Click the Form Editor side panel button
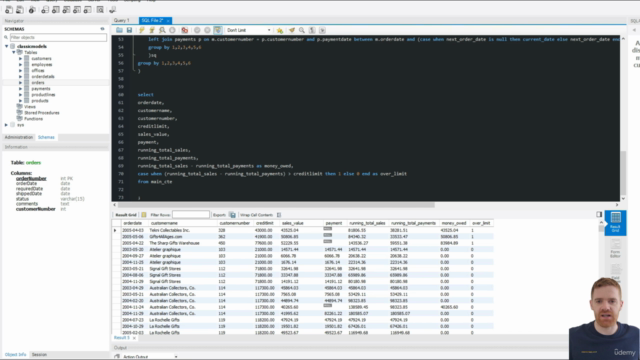 point(616,248)
